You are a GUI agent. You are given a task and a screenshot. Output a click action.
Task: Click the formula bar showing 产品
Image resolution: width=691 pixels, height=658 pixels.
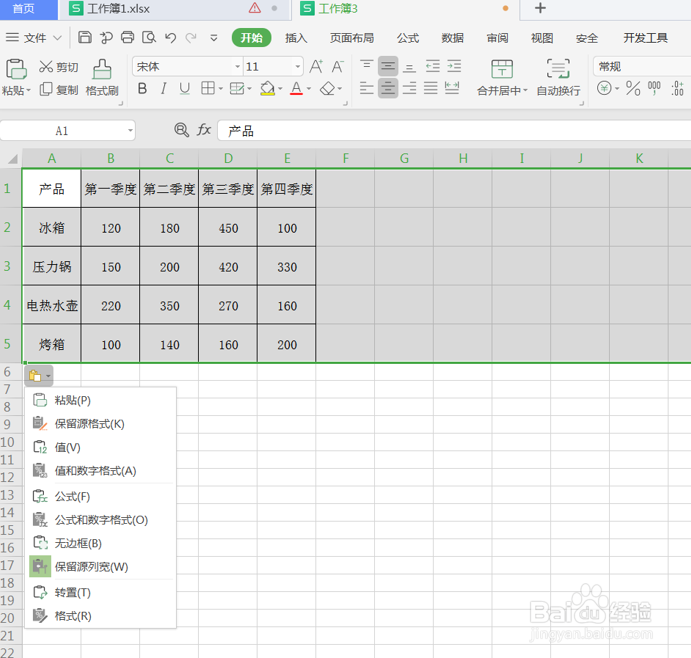(x=454, y=130)
